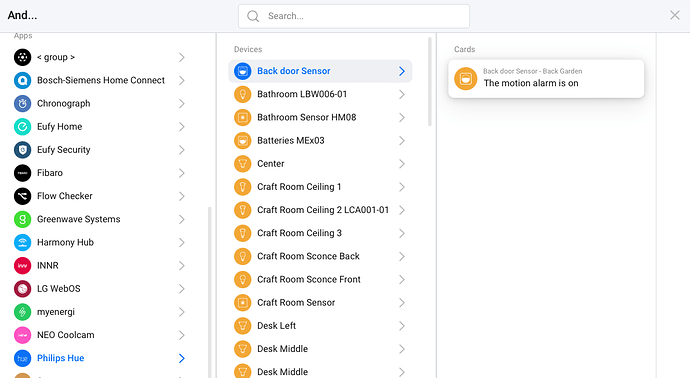
Task: Click the Search input field
Action: [354, 16]
